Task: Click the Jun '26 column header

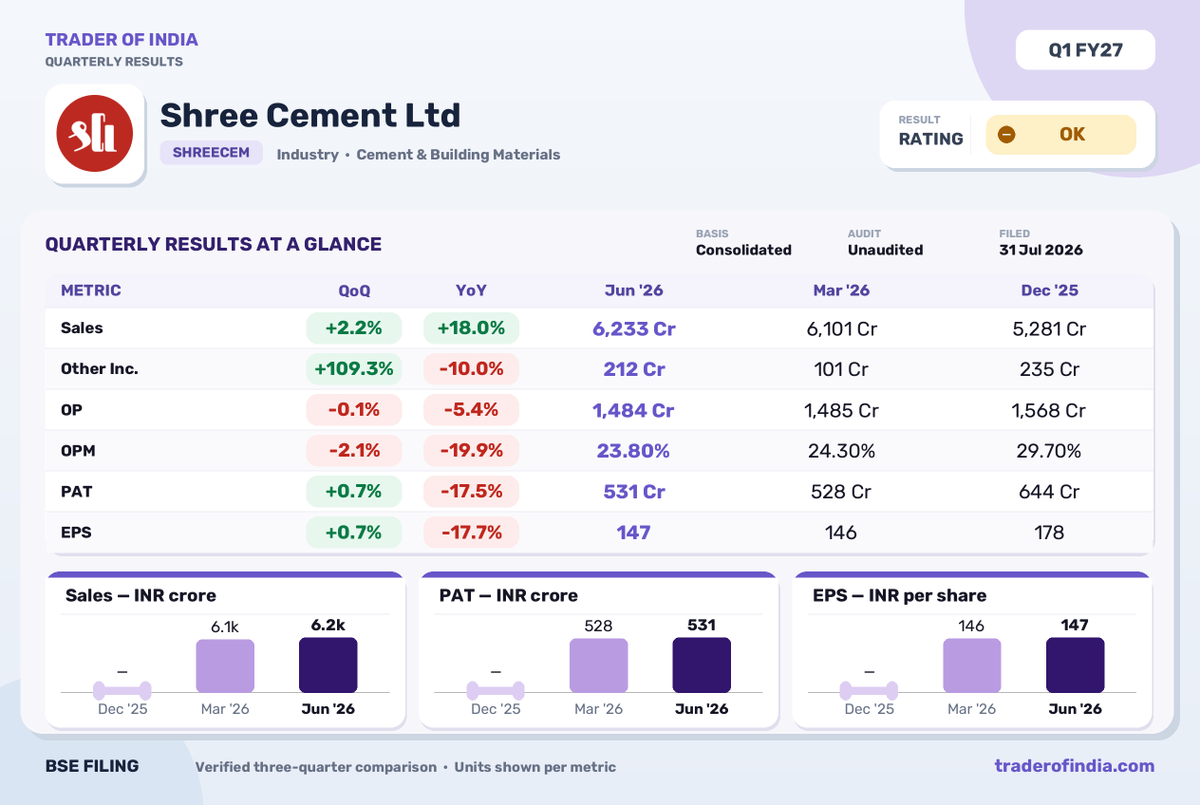Action: click(634, 291)
